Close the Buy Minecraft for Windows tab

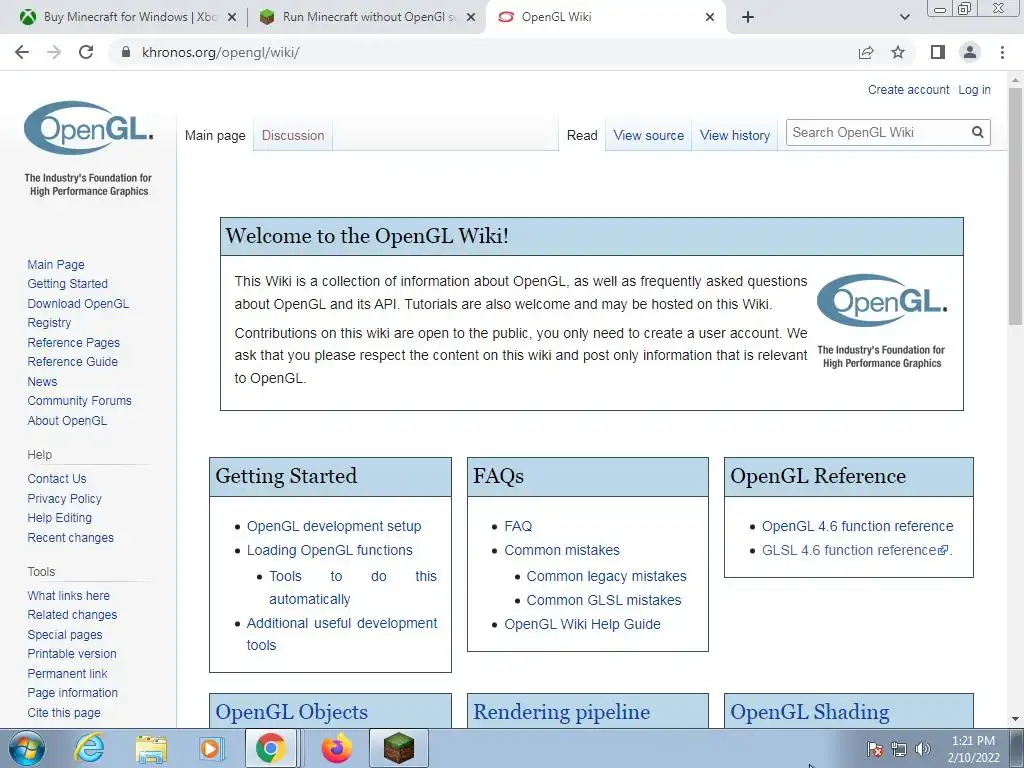pos(231,17)
